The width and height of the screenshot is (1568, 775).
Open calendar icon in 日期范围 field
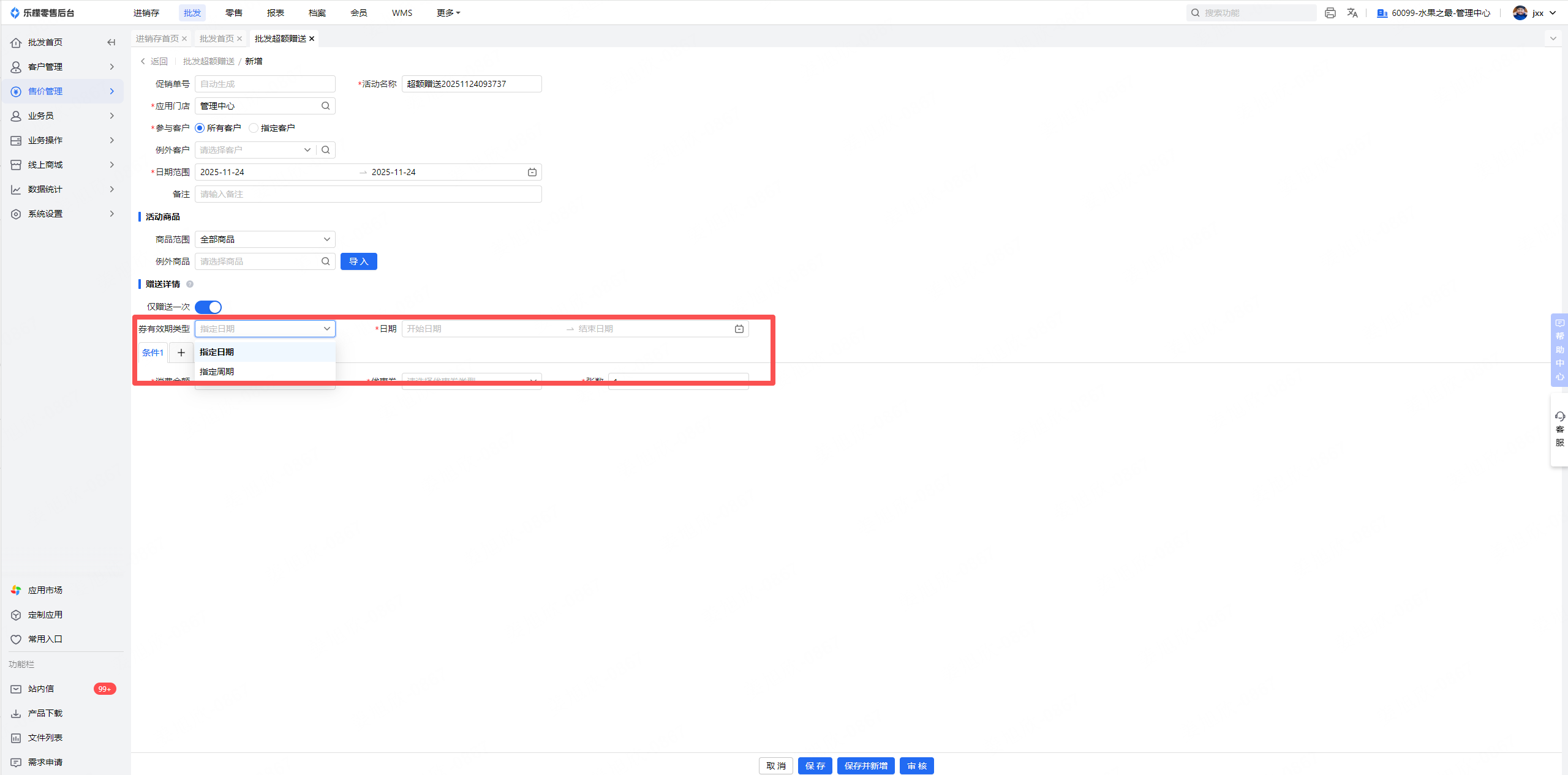(x=532, y=172)
